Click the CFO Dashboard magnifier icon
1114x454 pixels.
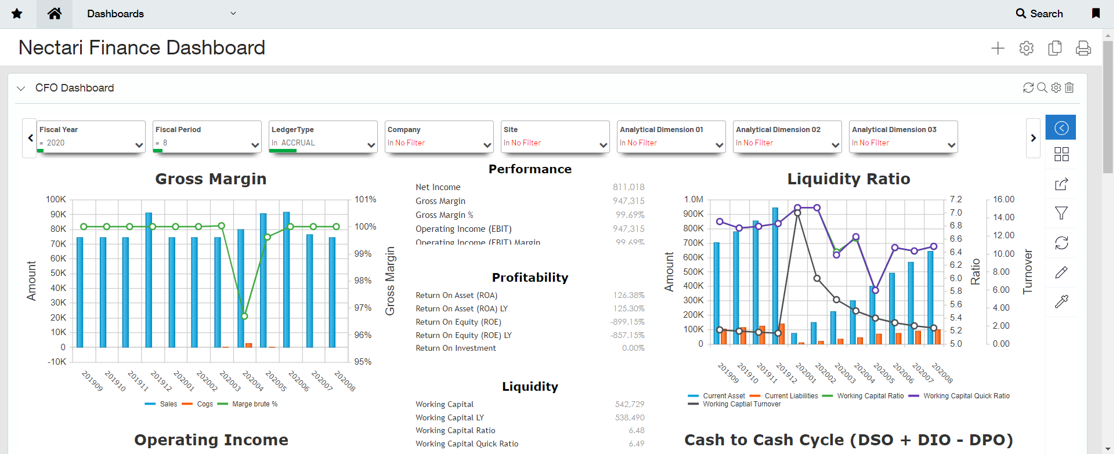[1042, 87]
